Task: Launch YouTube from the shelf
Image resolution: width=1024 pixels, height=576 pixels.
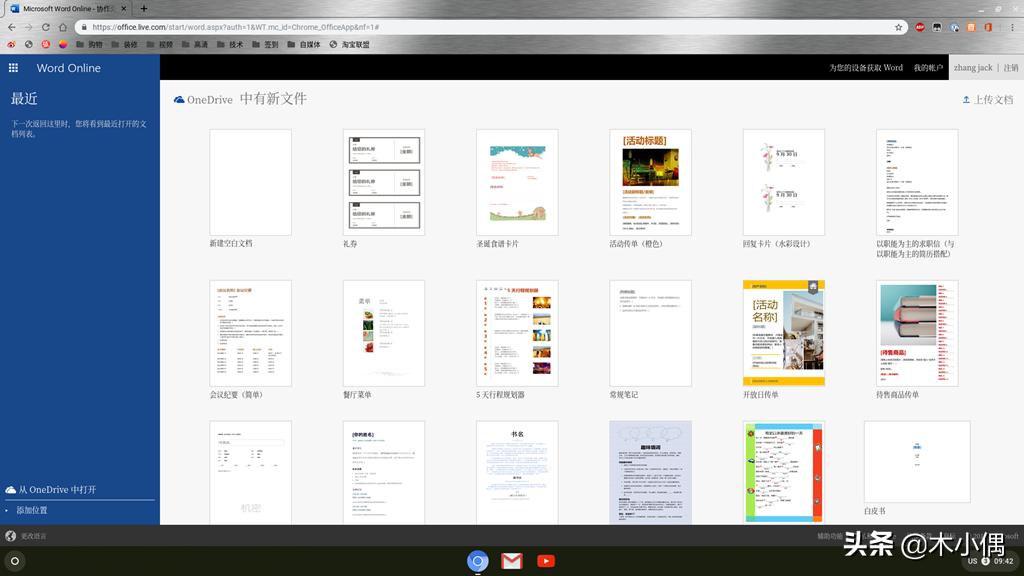Action: click(x=545, y=561)
